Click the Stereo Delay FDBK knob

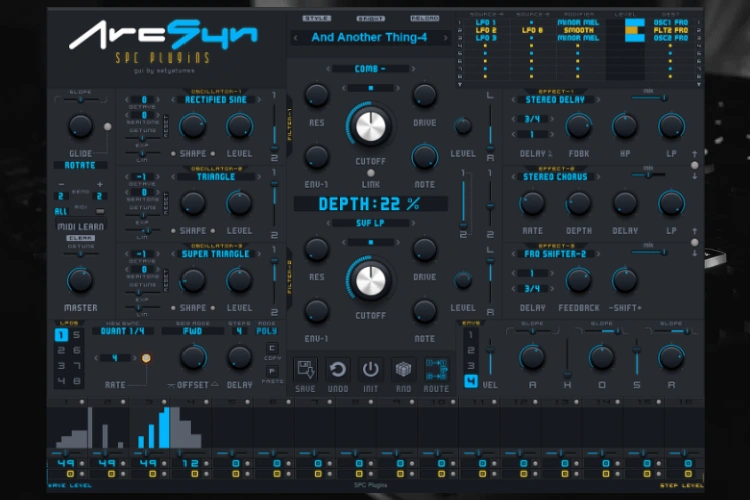click(578, 126)
